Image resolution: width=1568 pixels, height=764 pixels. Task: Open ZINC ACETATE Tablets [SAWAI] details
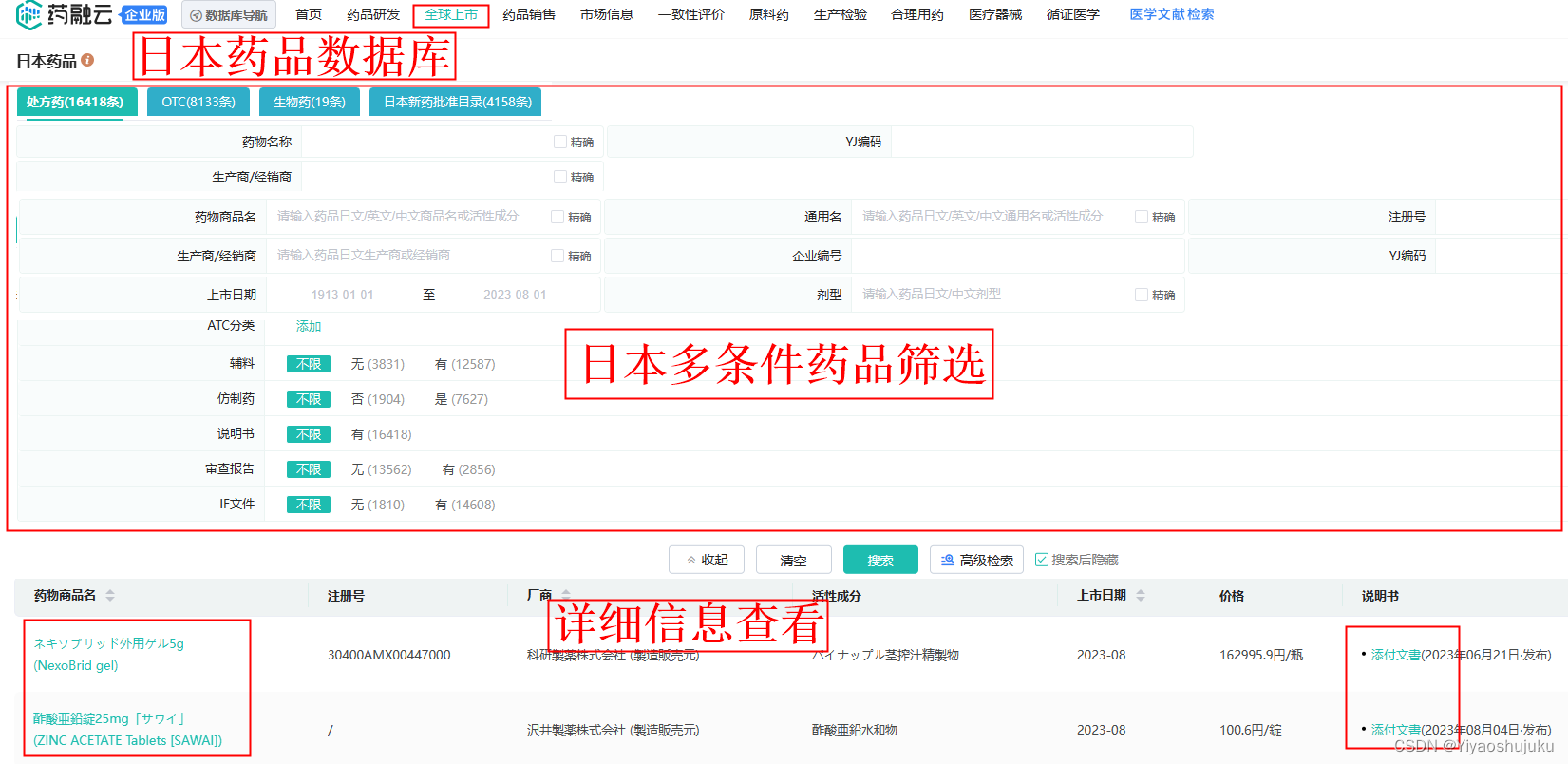pyautogui.click(x=128, y=730)
